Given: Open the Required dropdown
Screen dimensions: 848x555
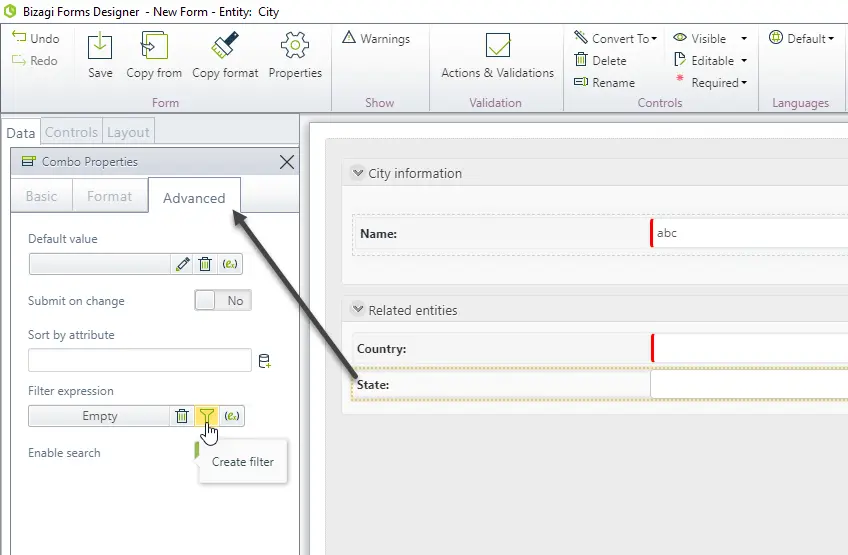Looking at the screenshot, I should (x=710, y=83).
